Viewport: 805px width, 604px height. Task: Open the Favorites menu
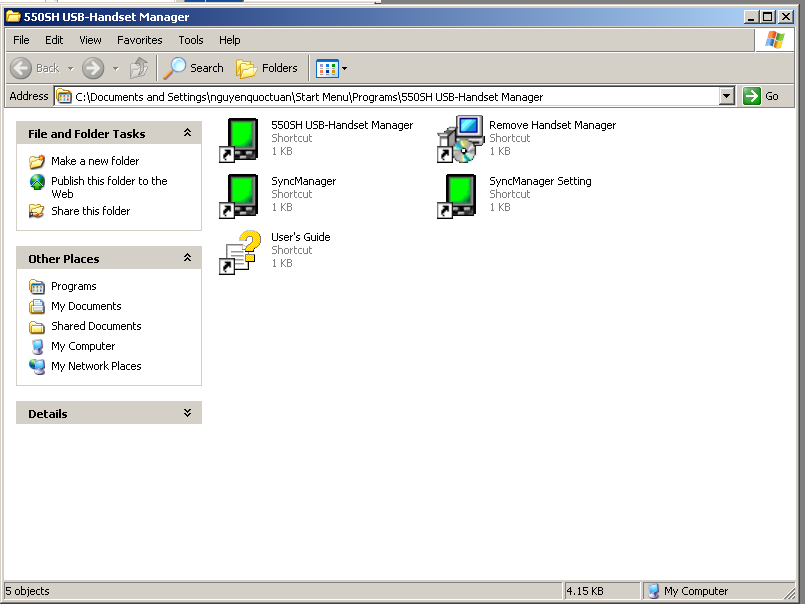pos(140,40)
